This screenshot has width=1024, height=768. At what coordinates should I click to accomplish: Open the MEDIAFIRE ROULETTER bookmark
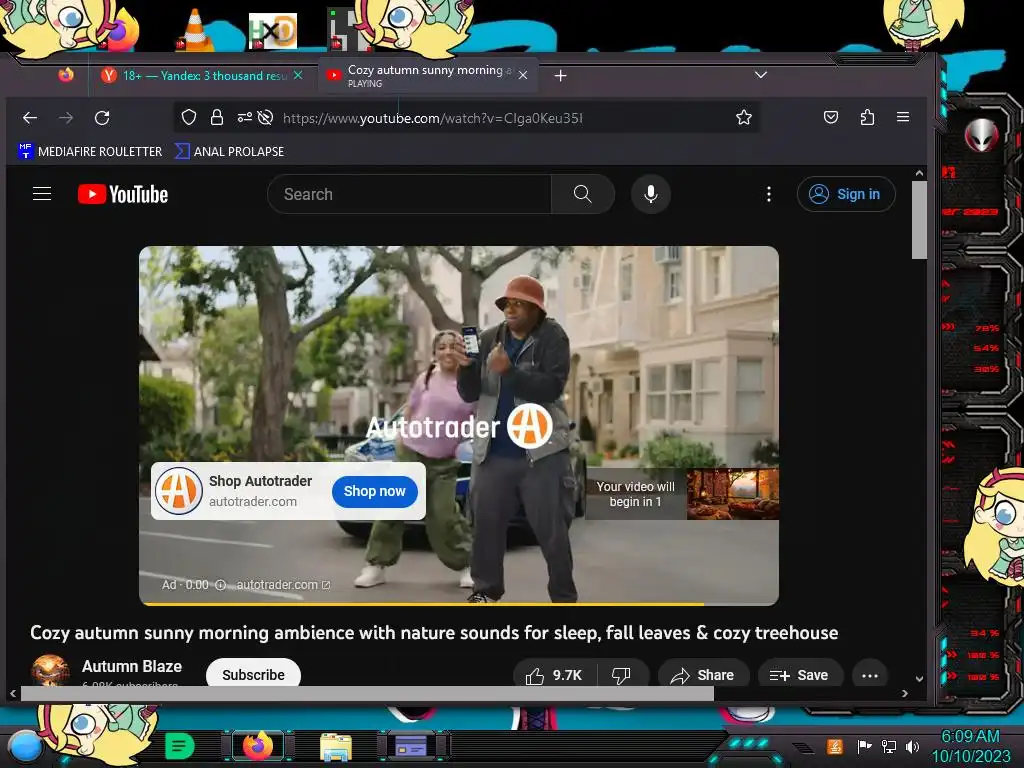click(90, 152)
